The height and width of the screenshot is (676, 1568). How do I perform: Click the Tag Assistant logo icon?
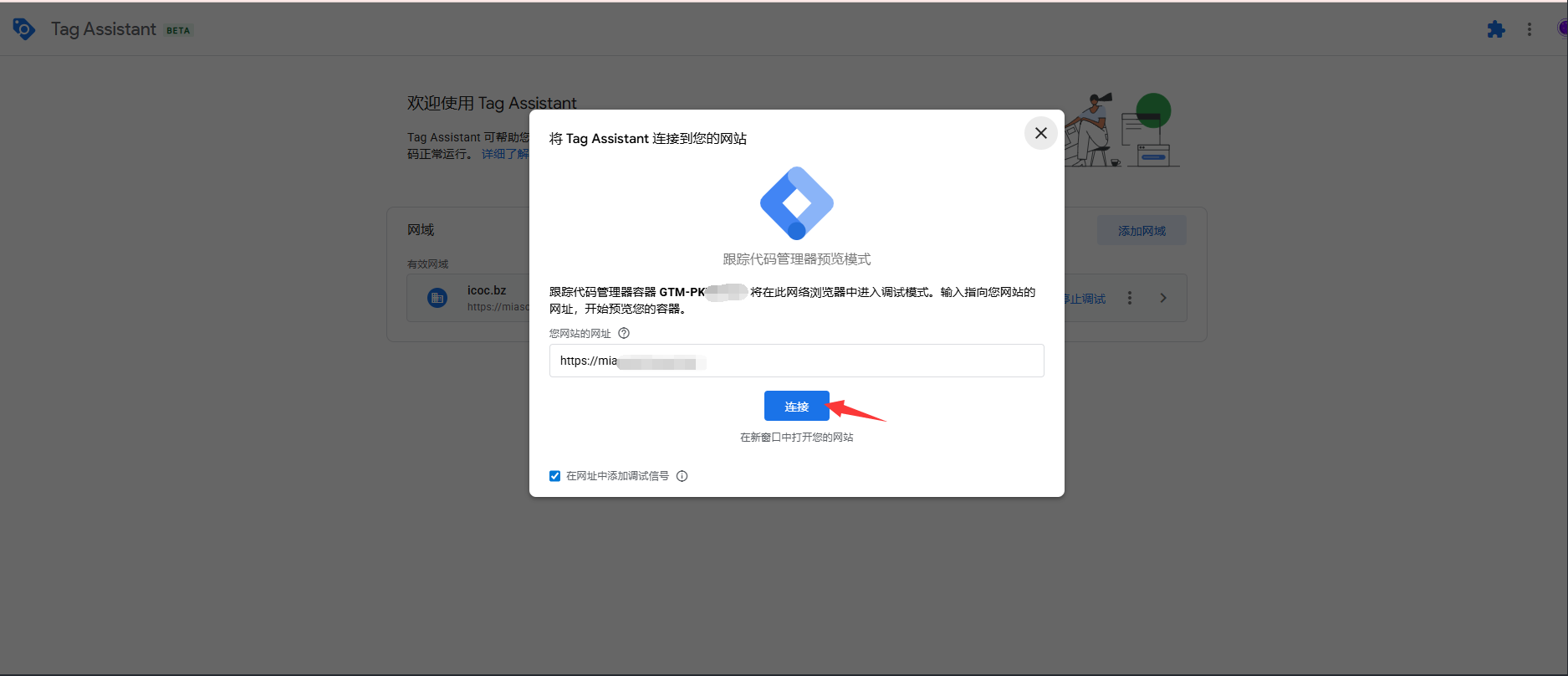(x=24, y=29)
